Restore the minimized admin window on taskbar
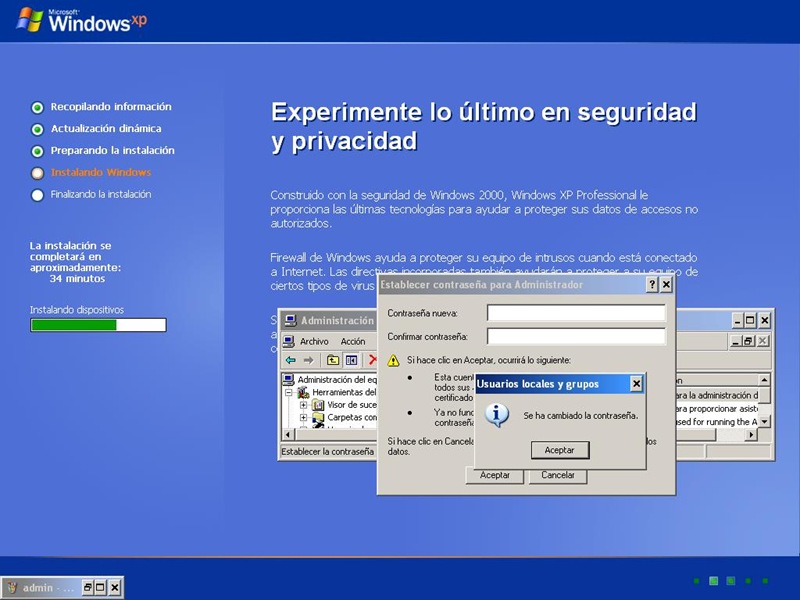800x600 pixels. 87,588
